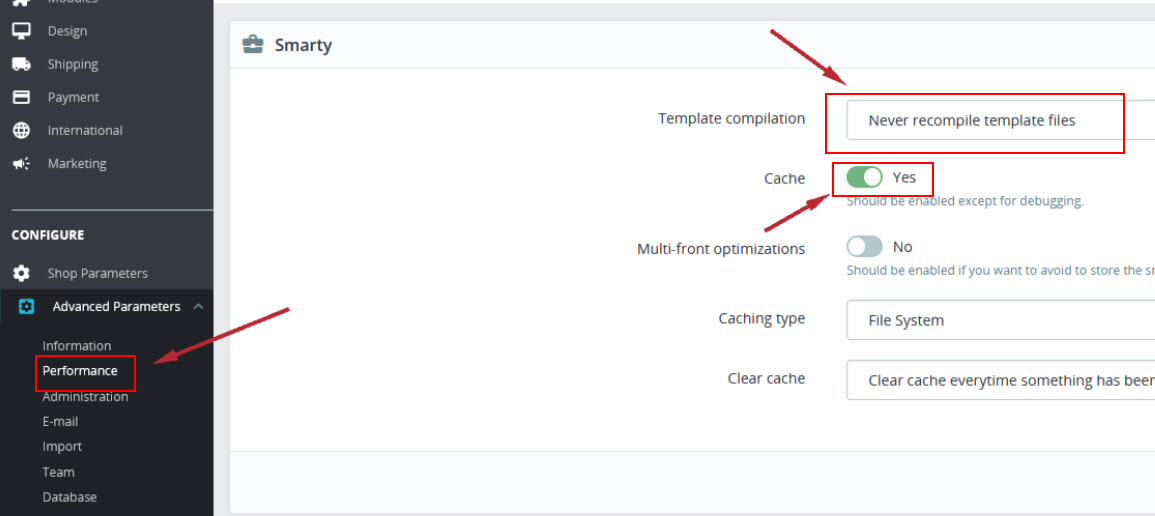Click the Marketing megaphone icon
The width and height of the screenshot is (1155, 516).
[x=21, y=163]
